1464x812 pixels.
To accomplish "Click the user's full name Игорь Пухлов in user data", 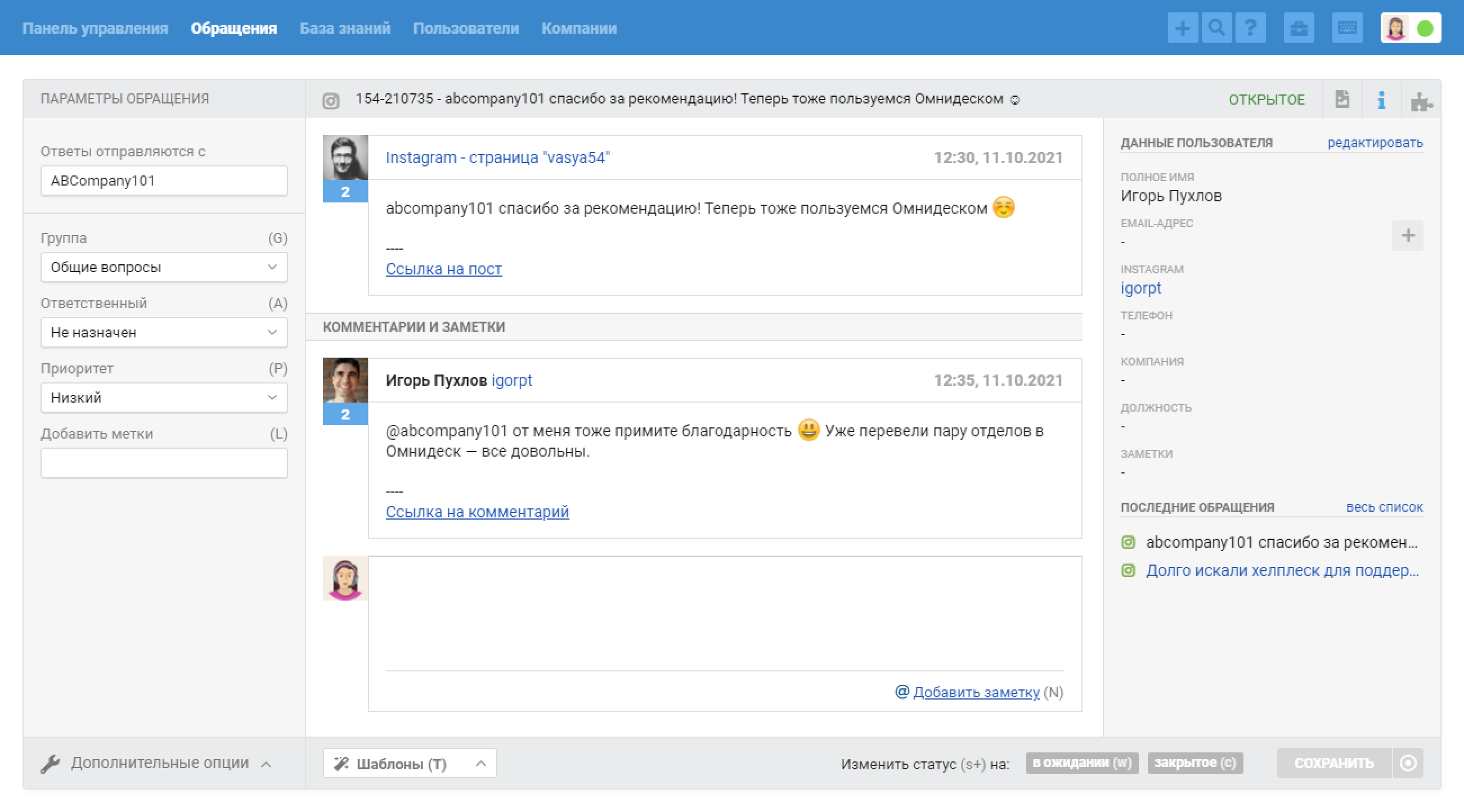I will 1171,196.
